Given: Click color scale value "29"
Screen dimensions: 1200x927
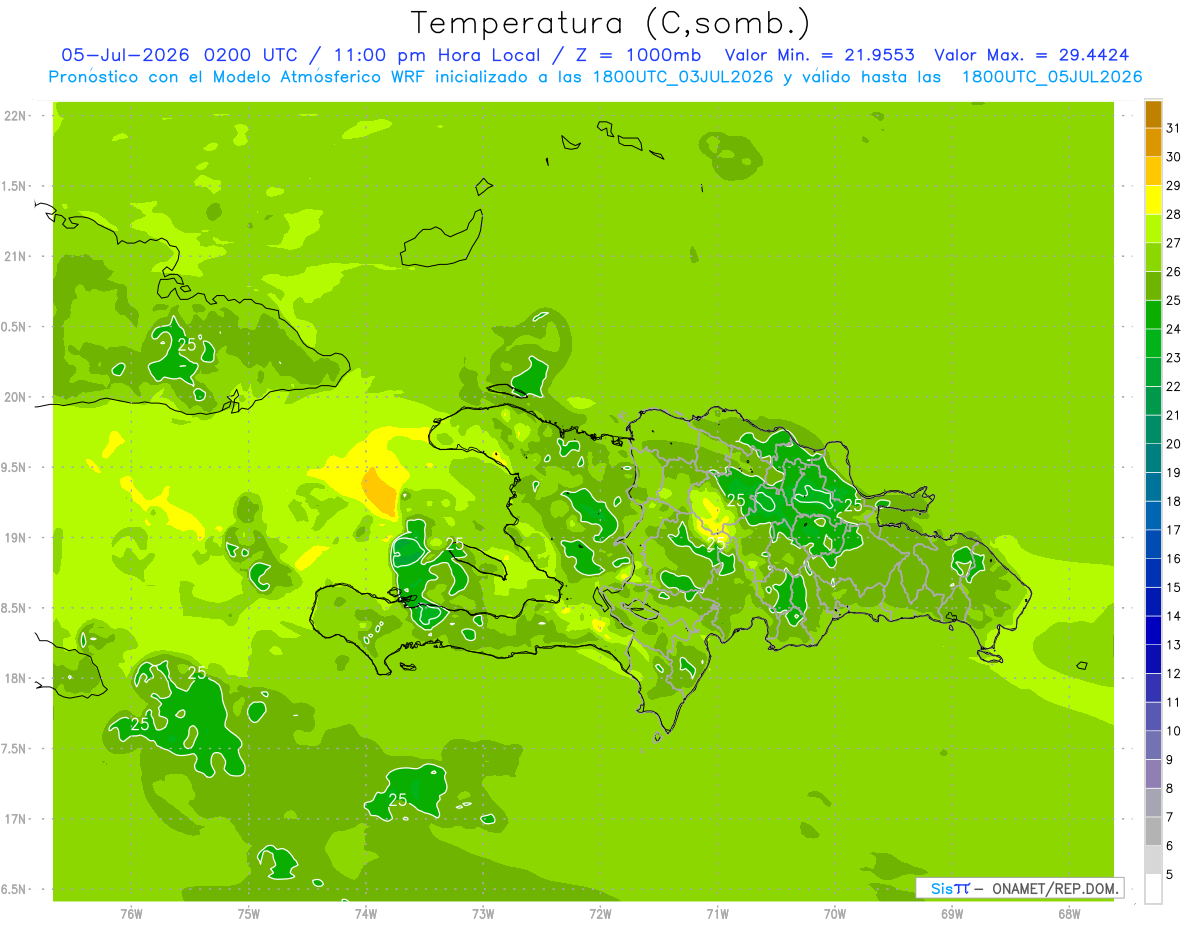Looking at the screenshot, I should pos(1174,185).
